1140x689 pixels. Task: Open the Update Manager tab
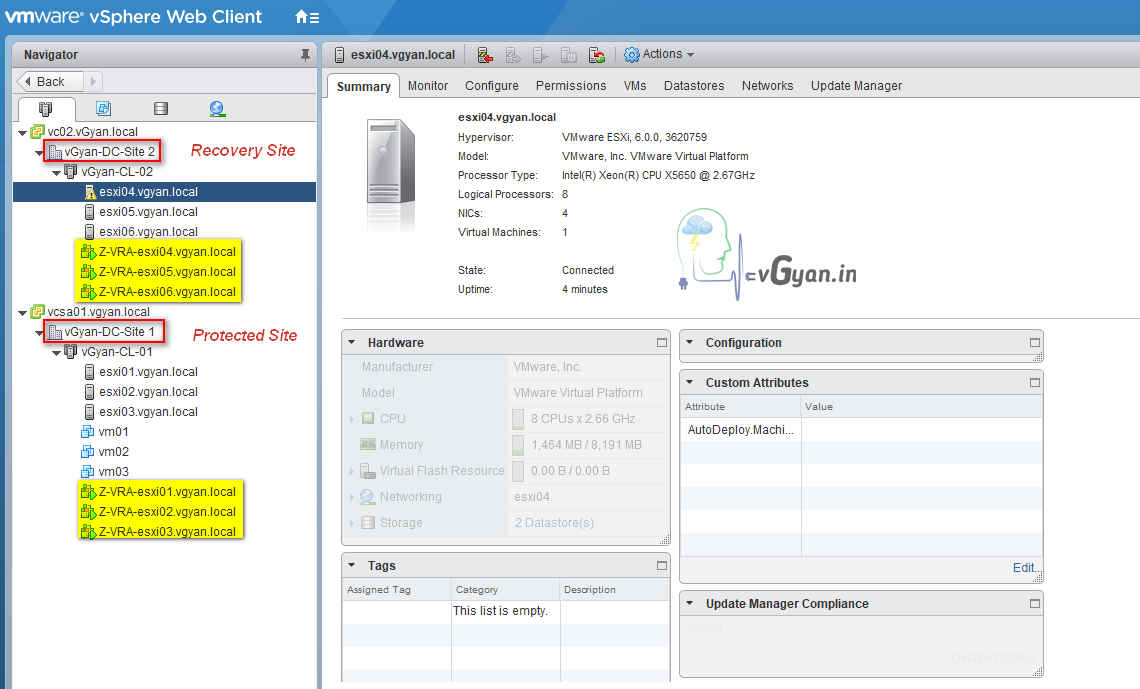click(x=856, y=86)
